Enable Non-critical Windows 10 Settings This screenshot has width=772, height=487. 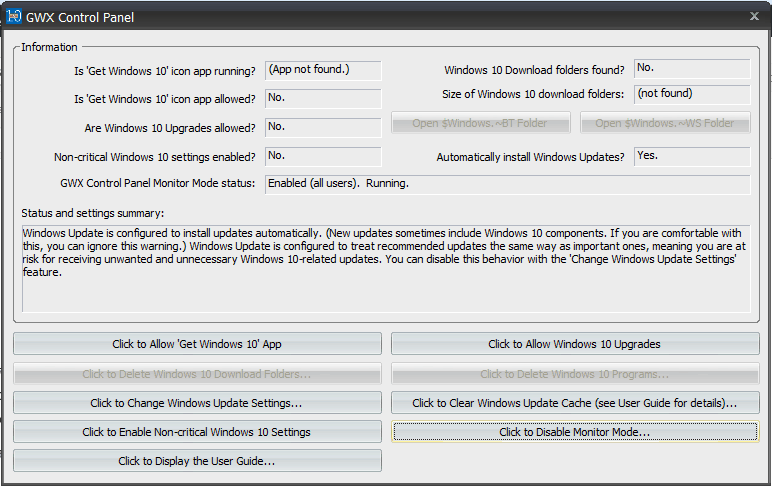[197, 432]
